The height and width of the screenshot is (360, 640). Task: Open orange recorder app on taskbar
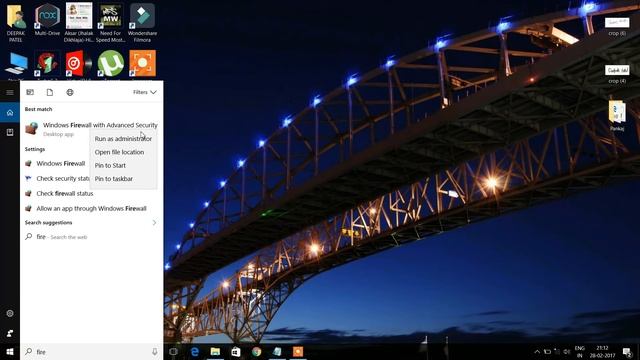[x=298, y=351]
